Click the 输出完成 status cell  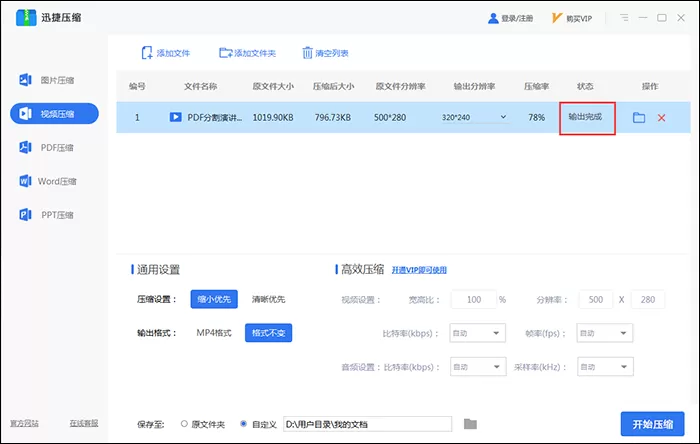[x=585, y=117]
